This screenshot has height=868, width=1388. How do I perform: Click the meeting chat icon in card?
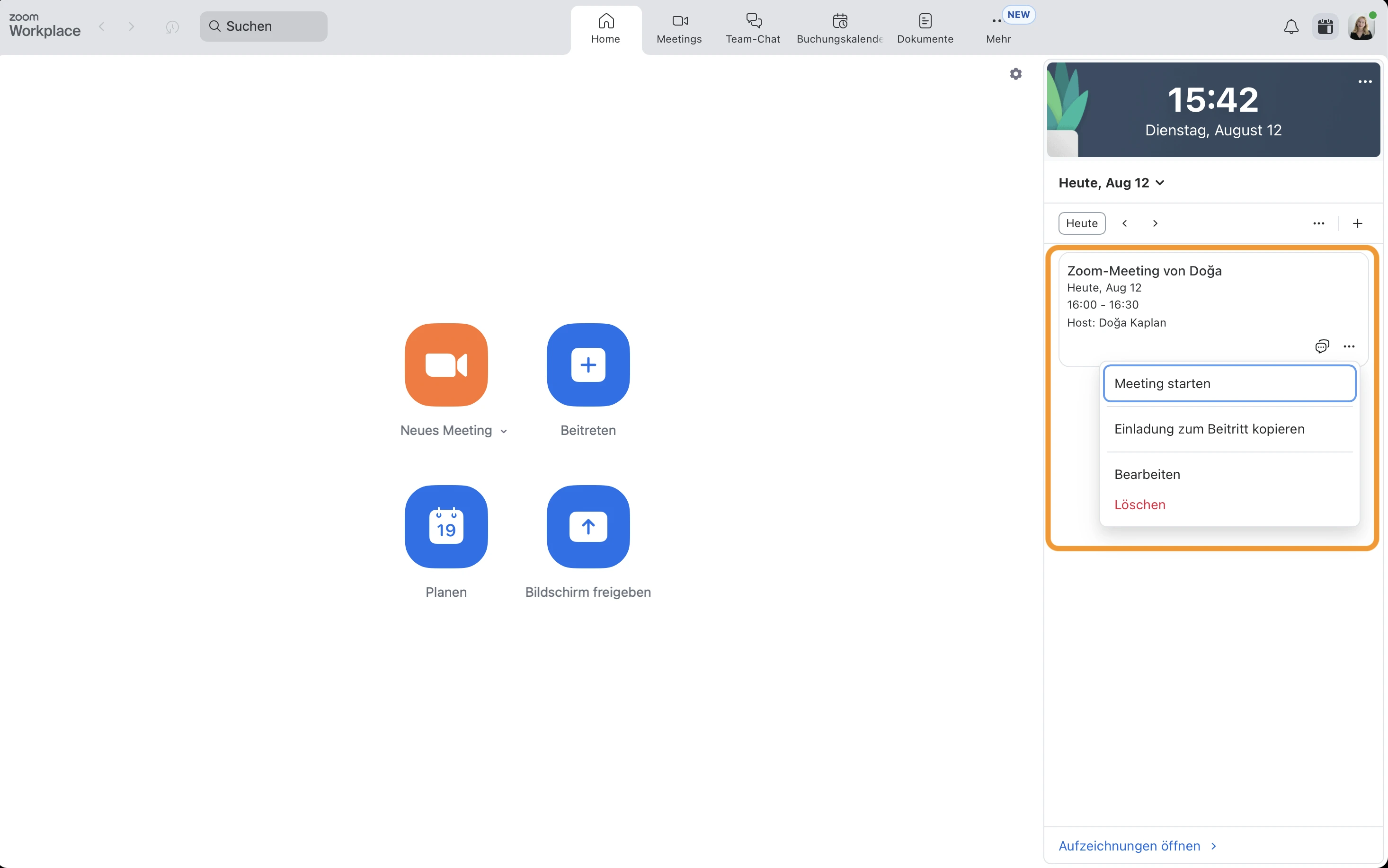tap(1321, 346)
